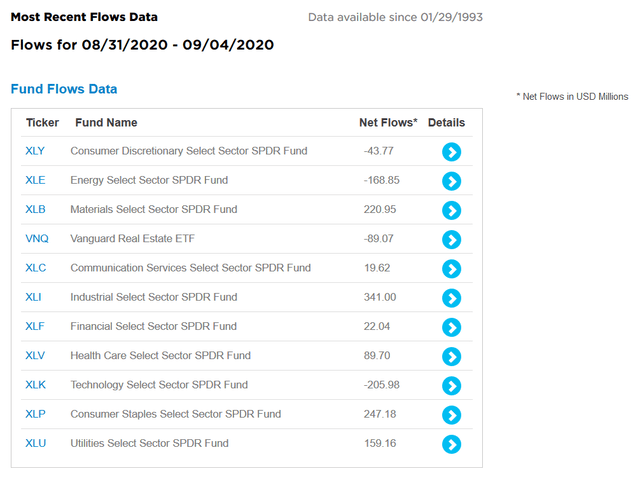Select Industrial Select Sector SPDR Fund name
This screenshot has height=478, width=640.
154,297
